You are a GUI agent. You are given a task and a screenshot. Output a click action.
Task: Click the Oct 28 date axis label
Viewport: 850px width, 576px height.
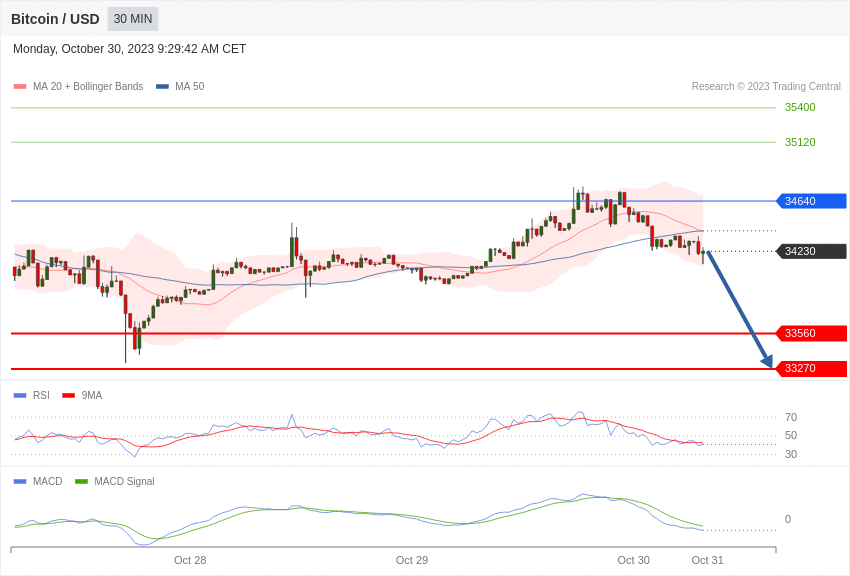coord(190,560)
